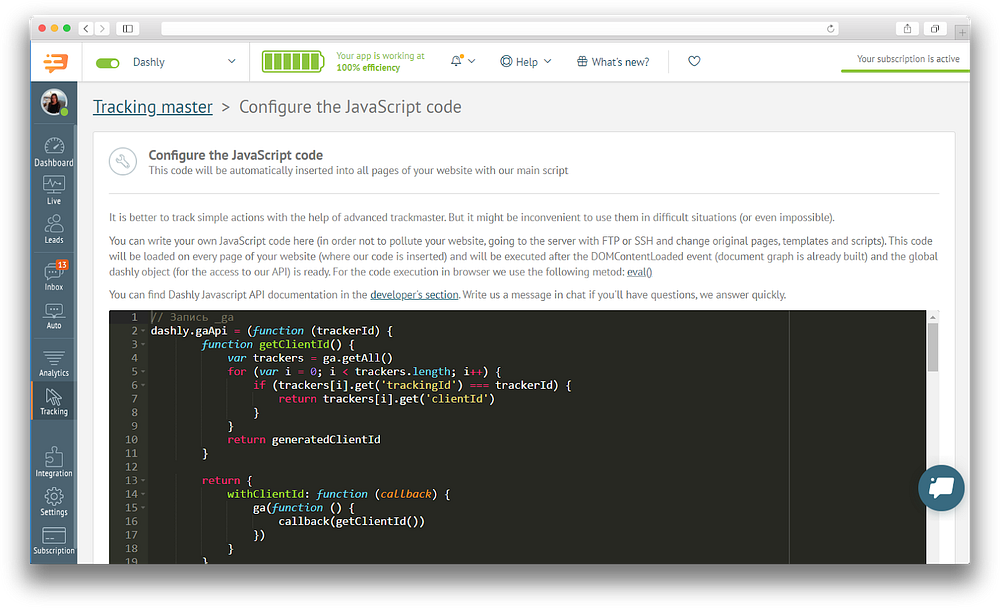This screenshot has width=1000, height=608.
Task: Click the heart icon in header
Action: 694,61
